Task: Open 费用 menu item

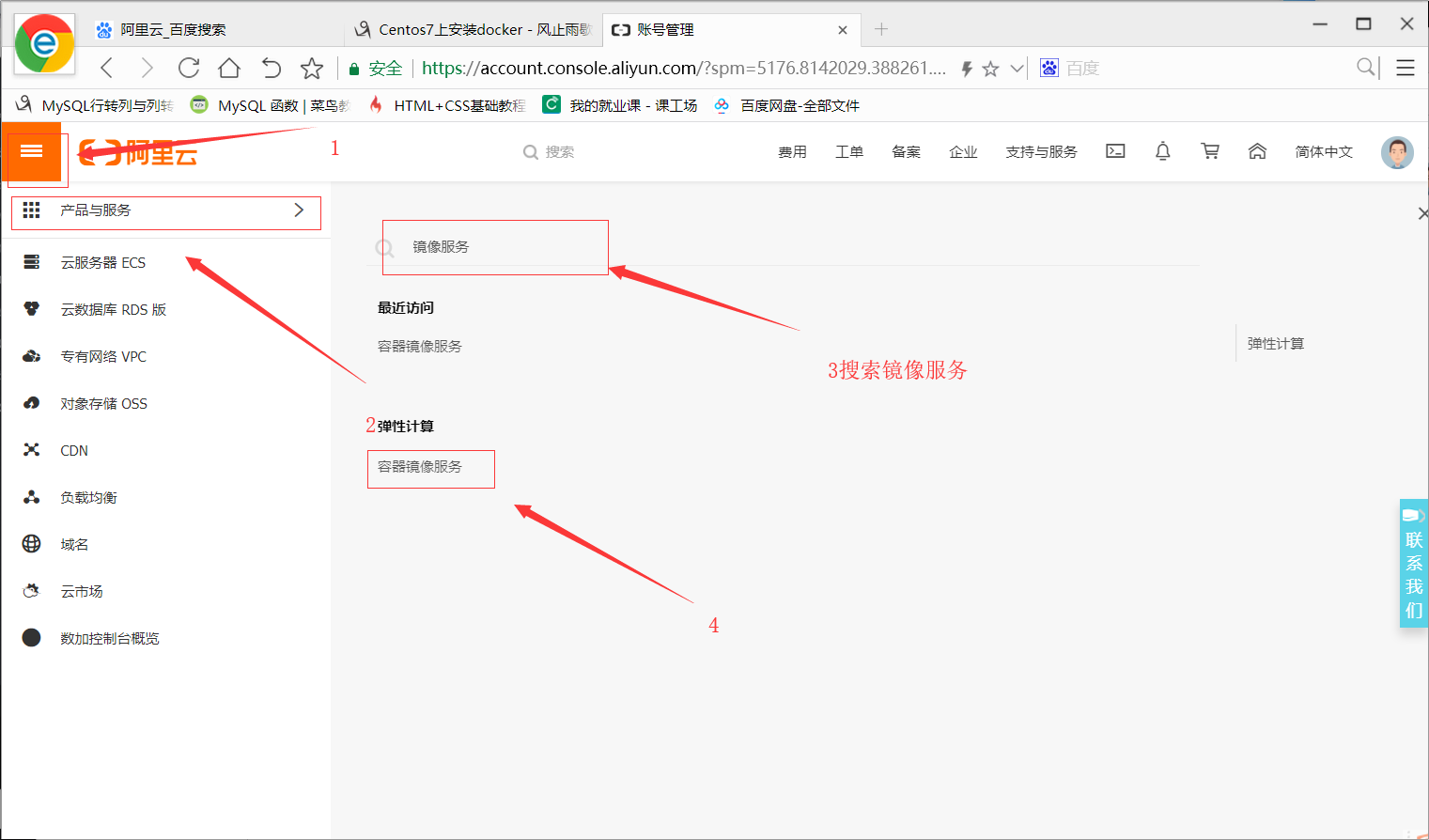Action: click(792, 151)
